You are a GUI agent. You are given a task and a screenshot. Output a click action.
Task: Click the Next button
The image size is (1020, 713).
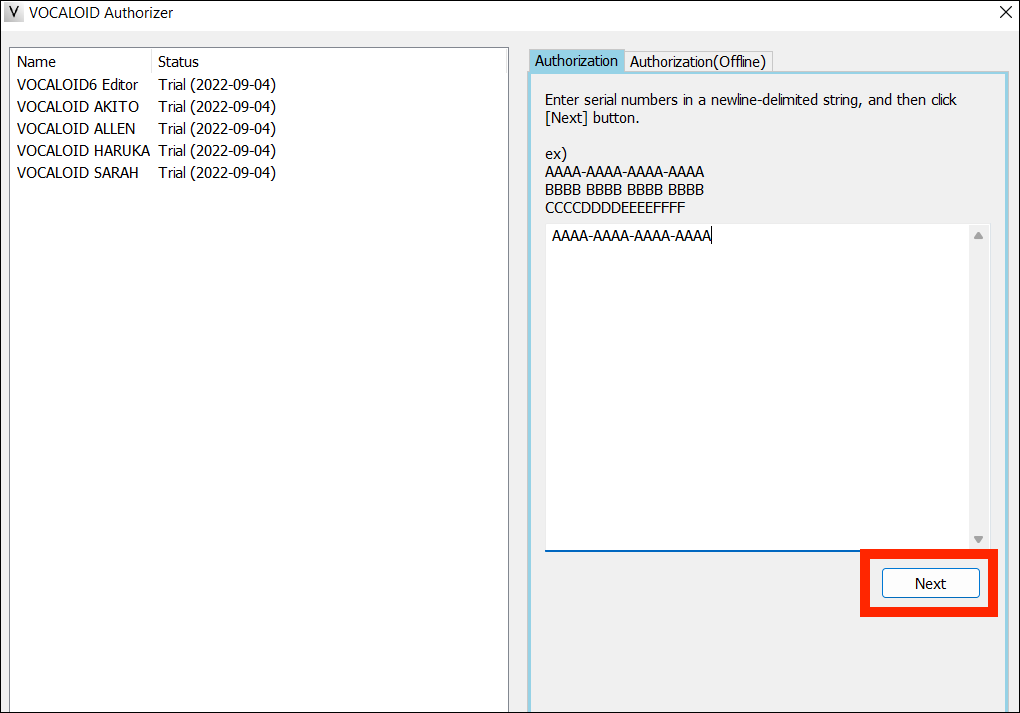click(929, 583)
